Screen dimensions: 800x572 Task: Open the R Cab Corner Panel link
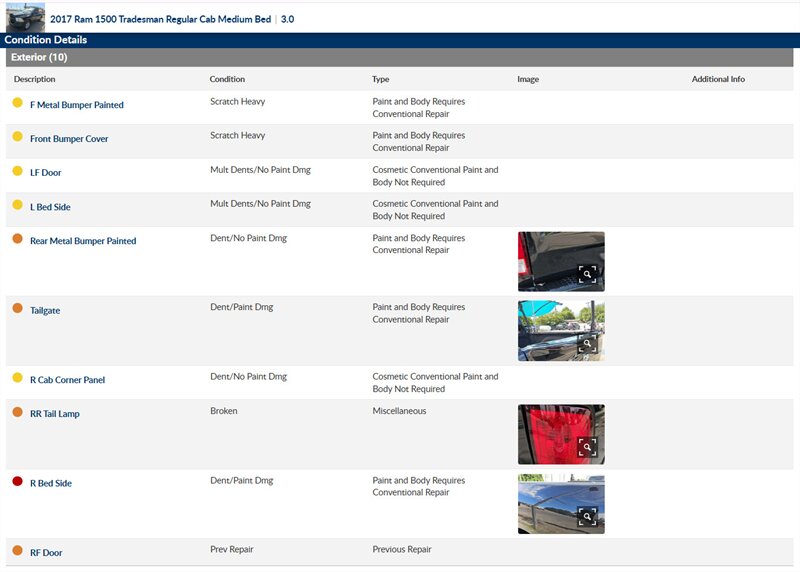point(67,380)
